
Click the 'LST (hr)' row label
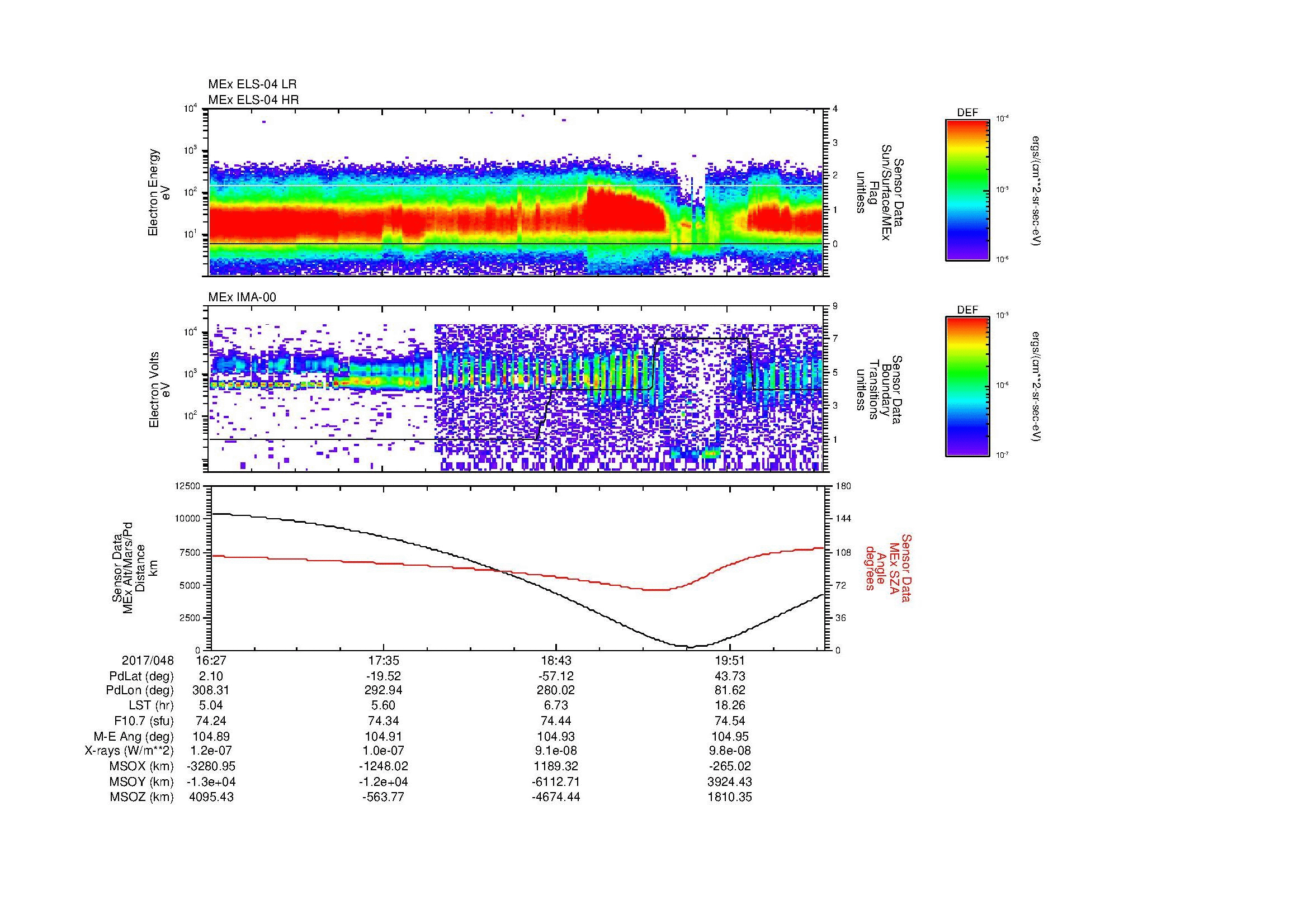click(x=151, y=705)
